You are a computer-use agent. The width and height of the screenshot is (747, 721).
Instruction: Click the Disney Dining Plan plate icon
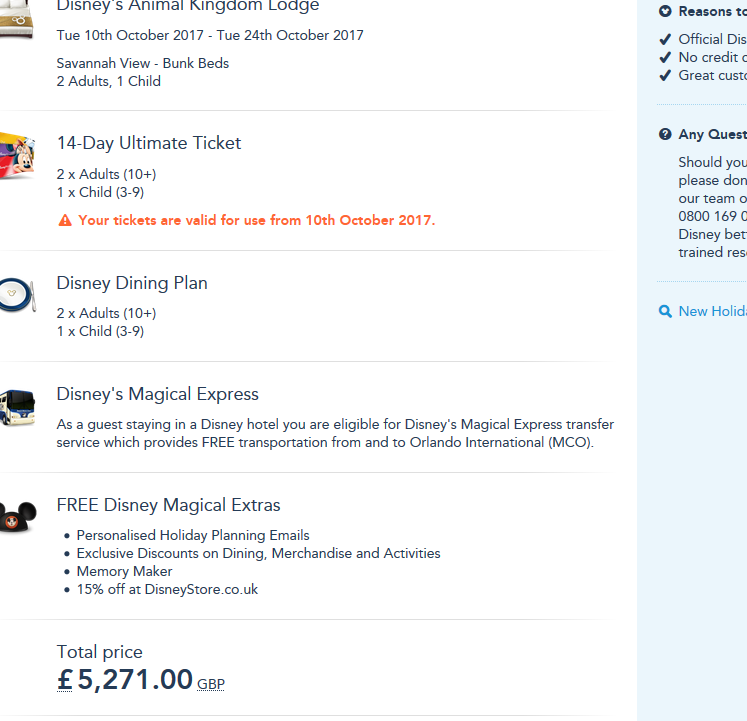pyautogui.click(x=17, y=293)
